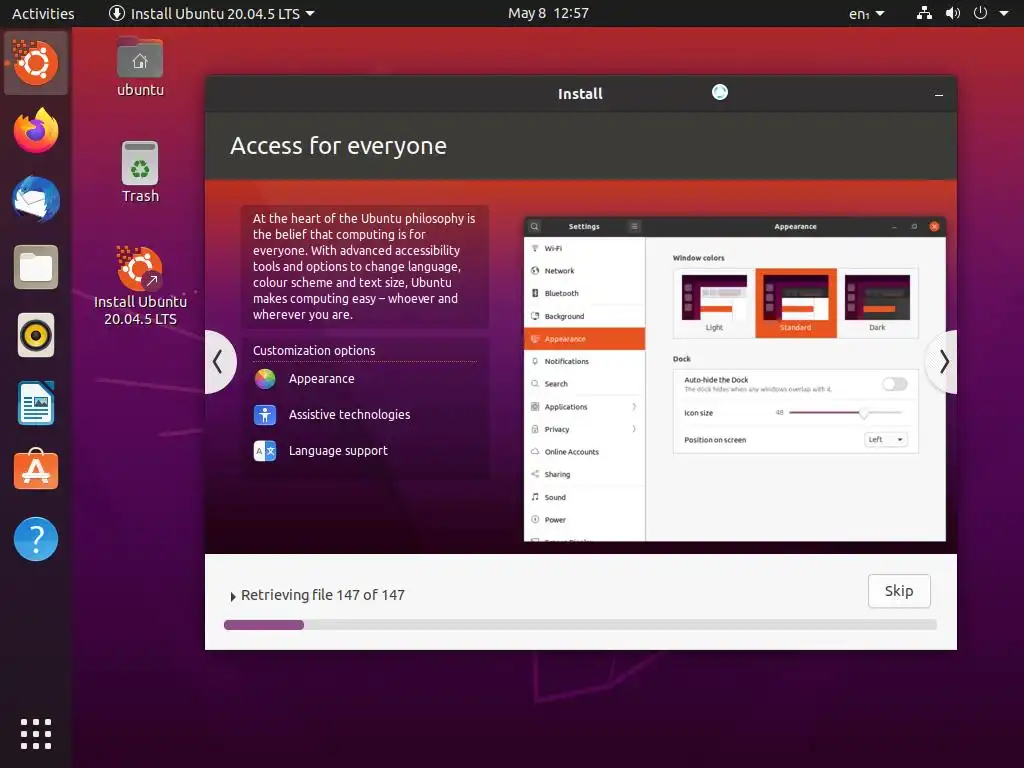
Task: Select Online Accounts in the Settings sidebar
Action: (x=584, y=452)
